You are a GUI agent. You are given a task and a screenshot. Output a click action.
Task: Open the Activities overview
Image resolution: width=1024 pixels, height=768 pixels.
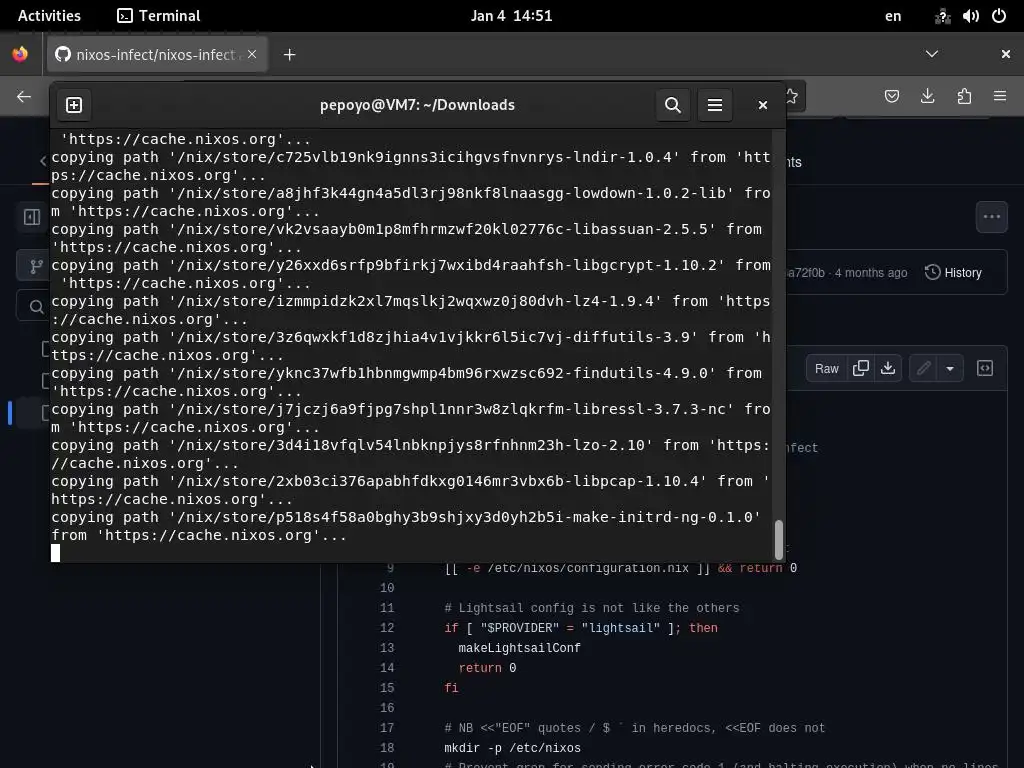point(49,16)
